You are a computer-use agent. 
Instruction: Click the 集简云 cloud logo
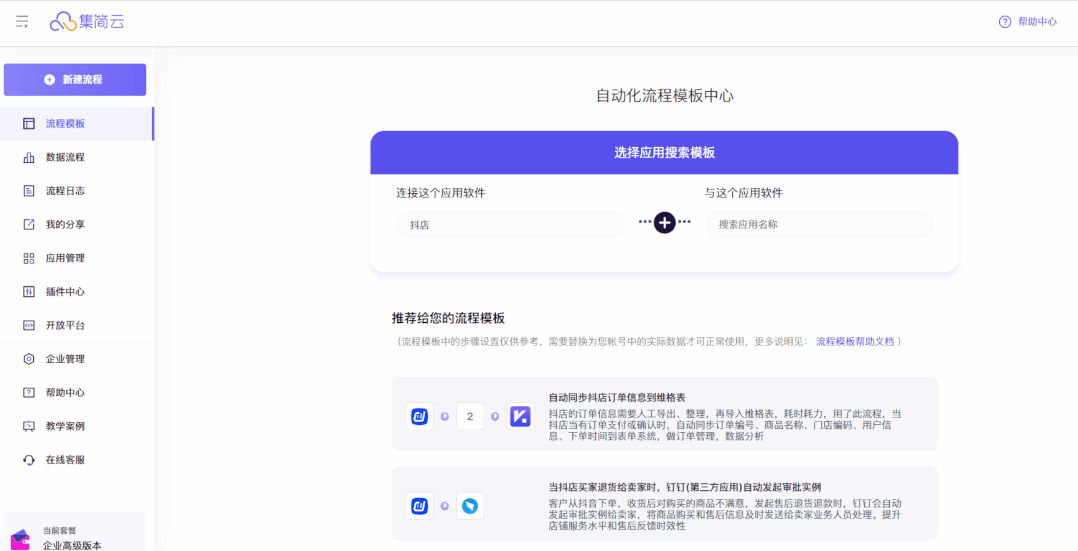tap(63, 21)
